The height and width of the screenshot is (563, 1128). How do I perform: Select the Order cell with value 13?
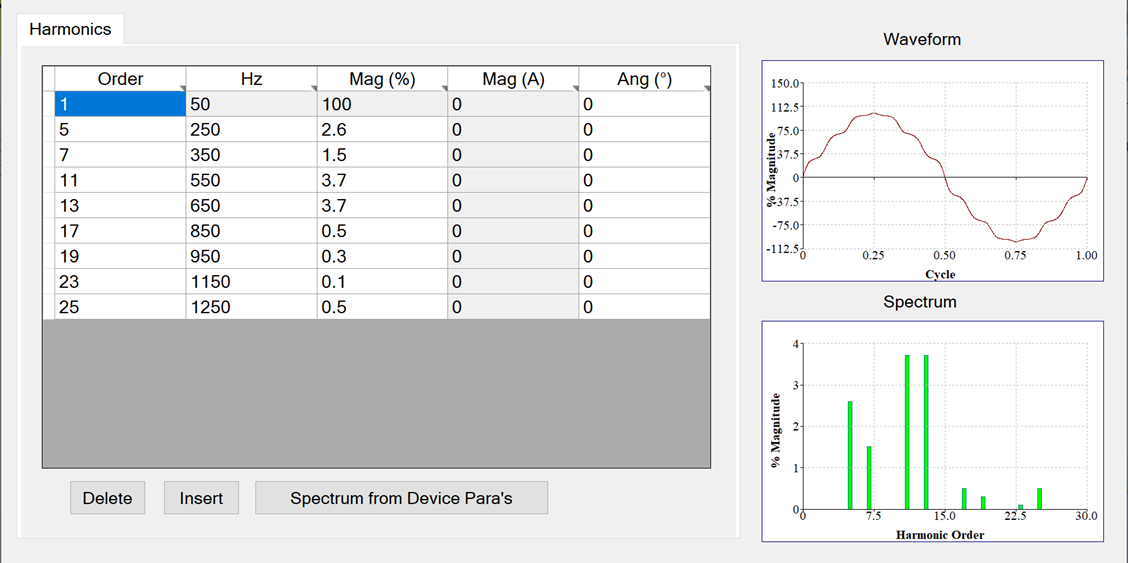[120, 206]
